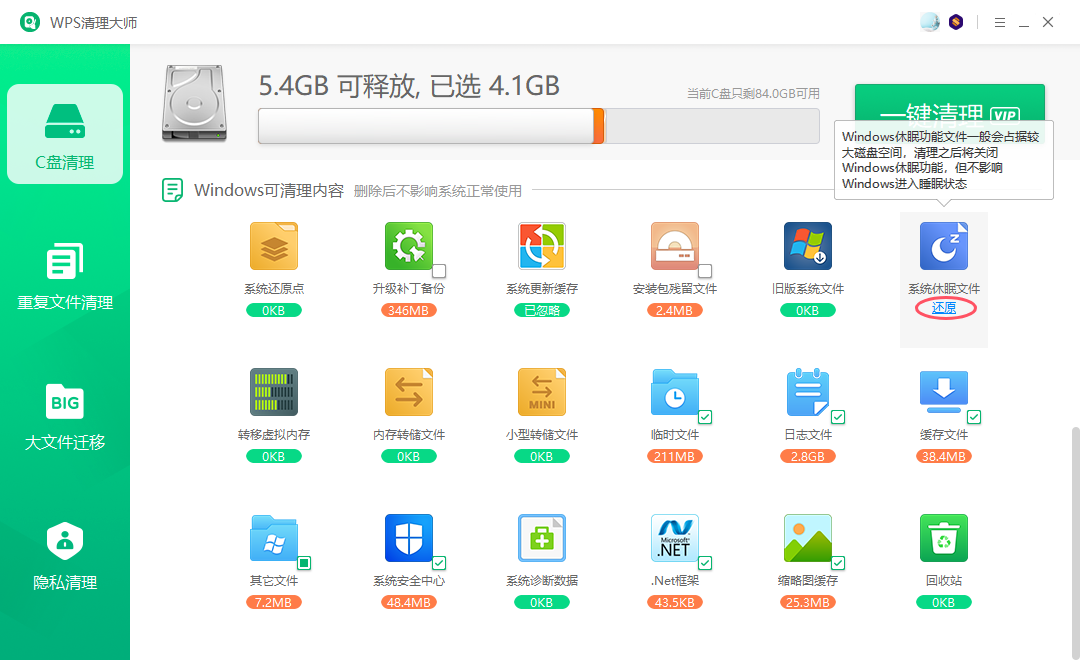Screen dimensions: 1080x660
Task: Click the 回收站 recycle bin icon
Action: 944,538
